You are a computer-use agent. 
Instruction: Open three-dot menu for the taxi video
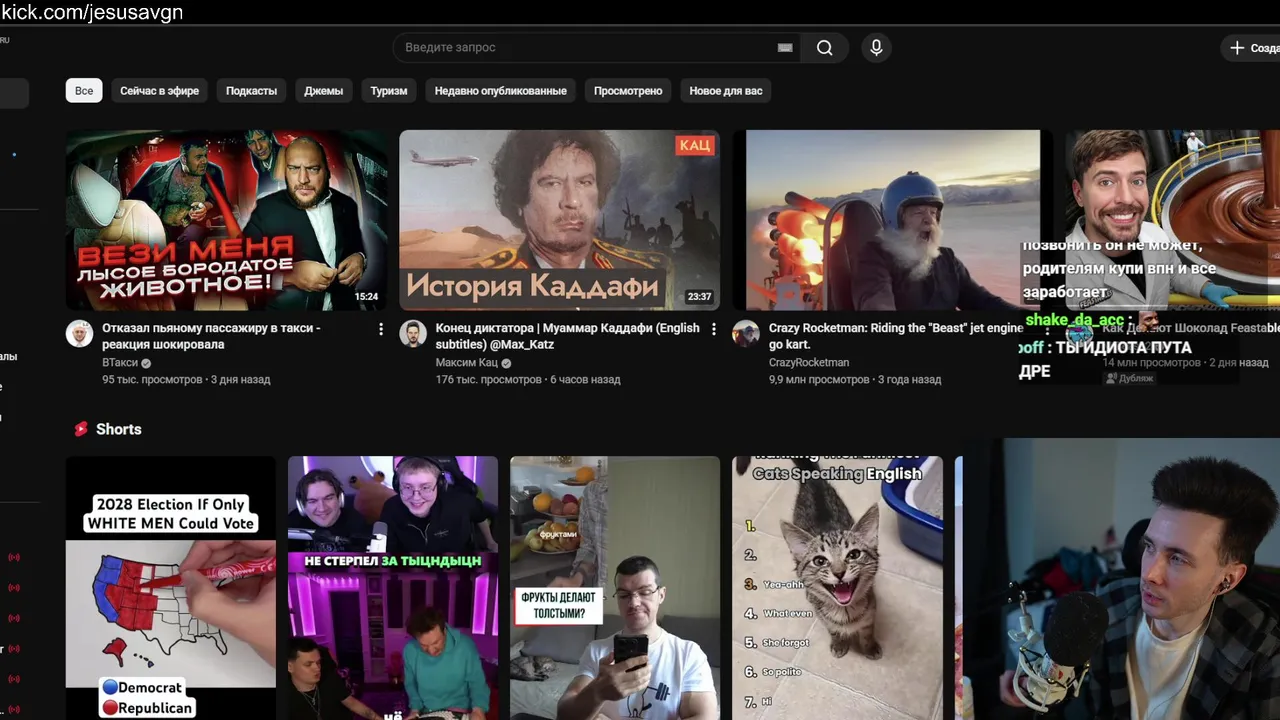(381, 329)
